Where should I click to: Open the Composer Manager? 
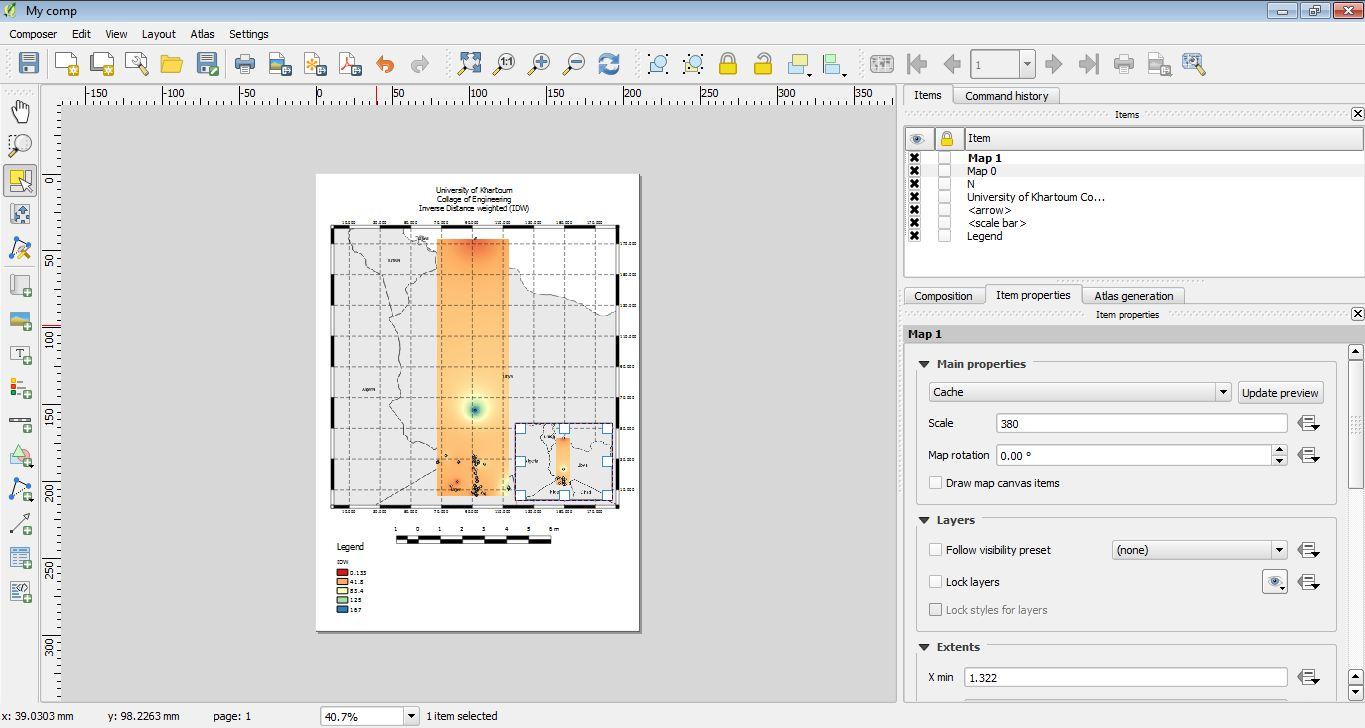tap(136, 64)
